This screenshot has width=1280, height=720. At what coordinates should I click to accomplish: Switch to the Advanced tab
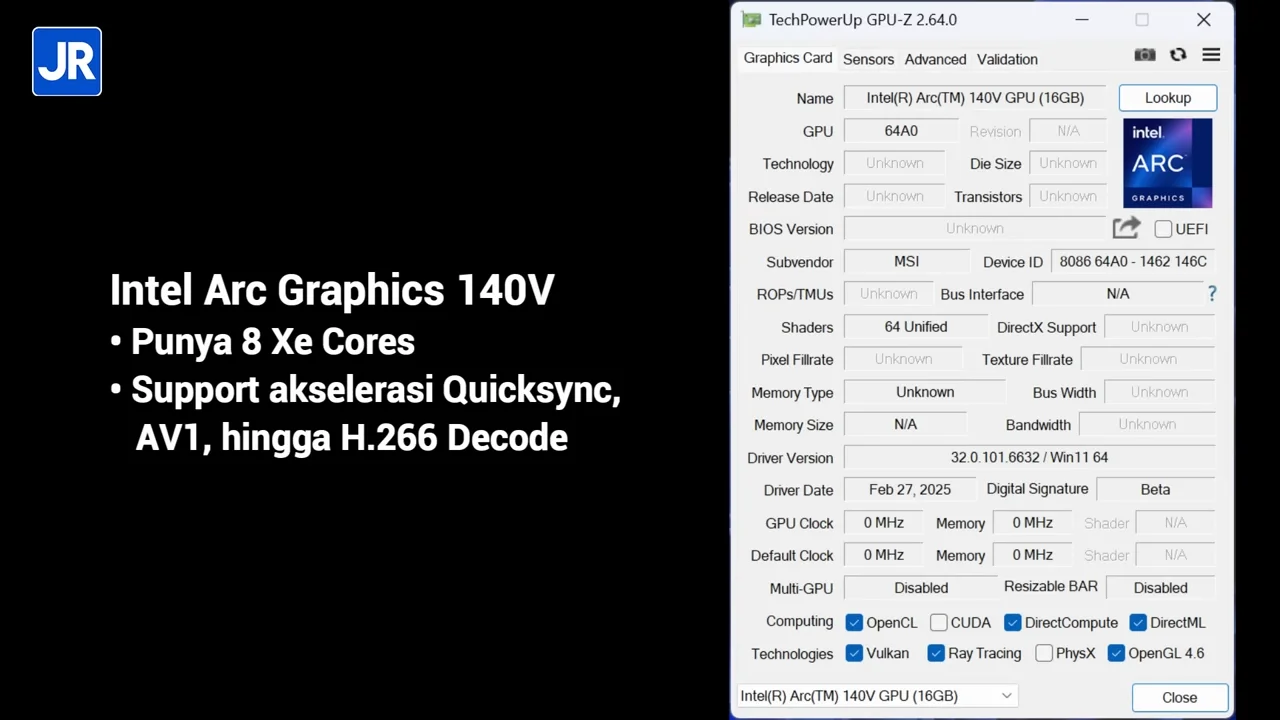tap(935, 59)
